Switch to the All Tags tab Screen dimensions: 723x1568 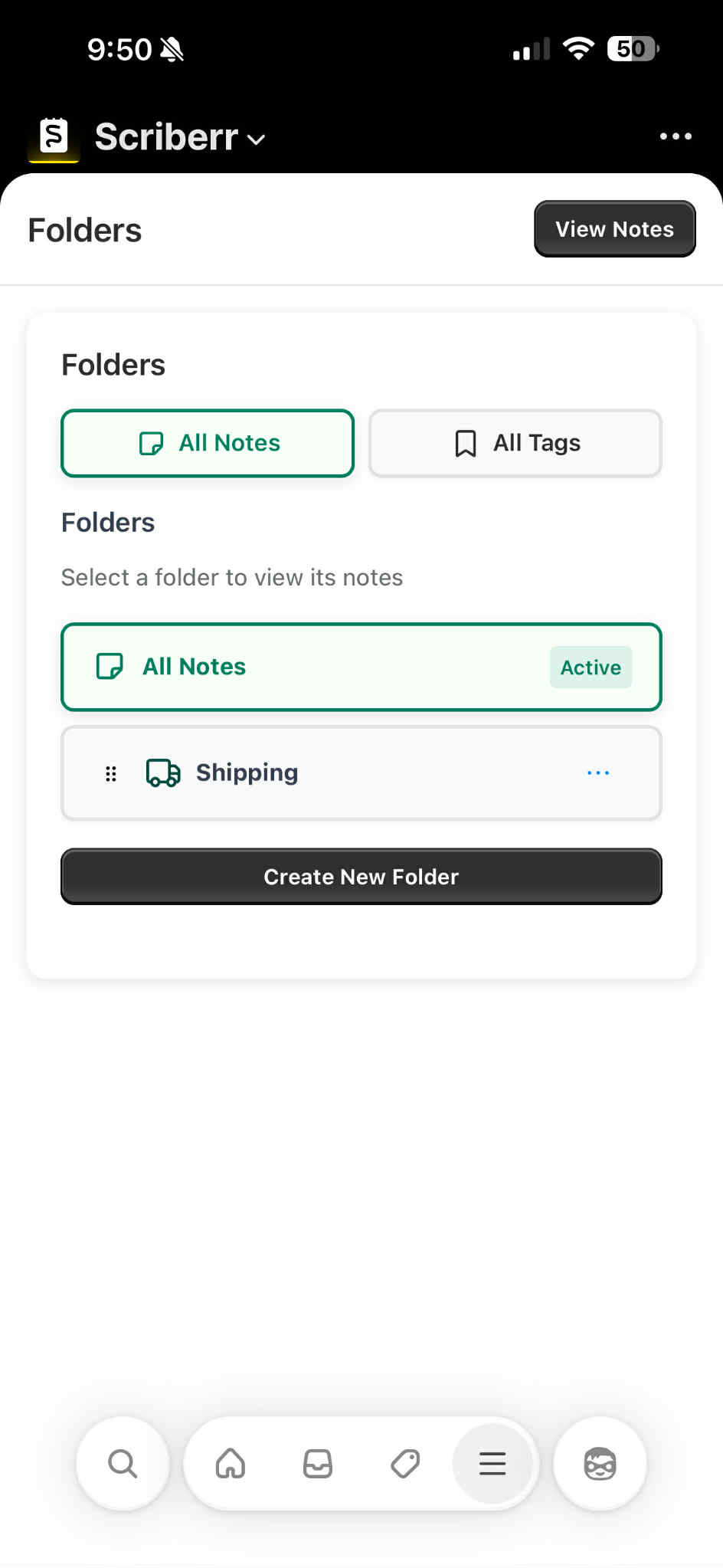(x=515, y=443)
